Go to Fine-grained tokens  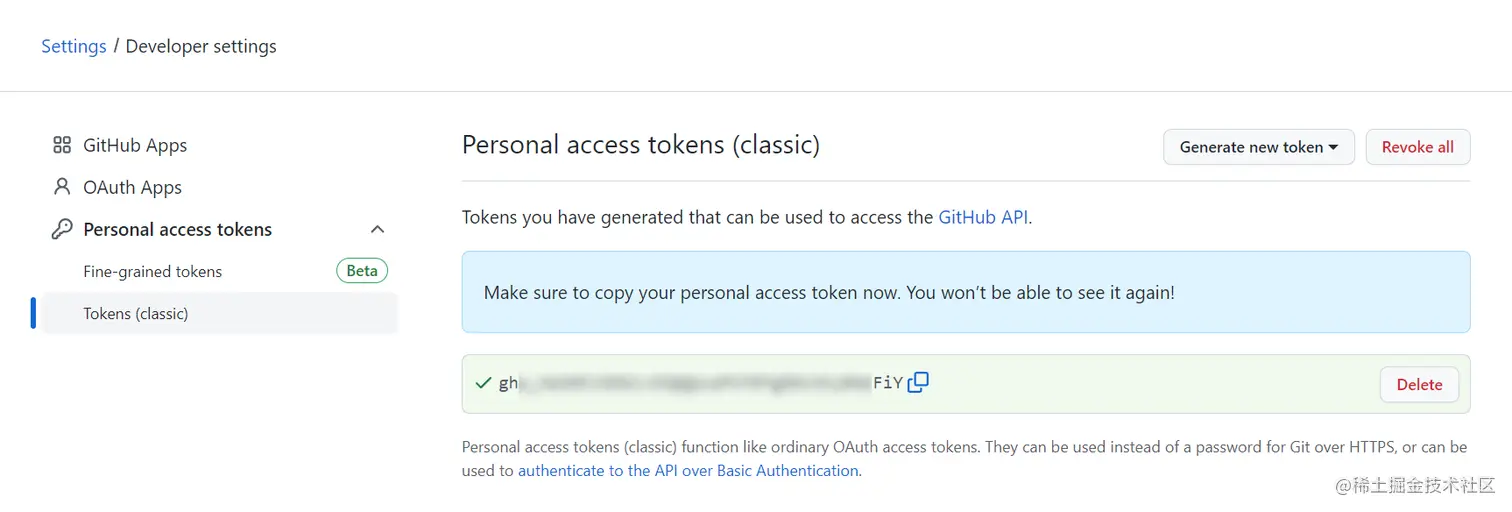(x=152, y=271)
